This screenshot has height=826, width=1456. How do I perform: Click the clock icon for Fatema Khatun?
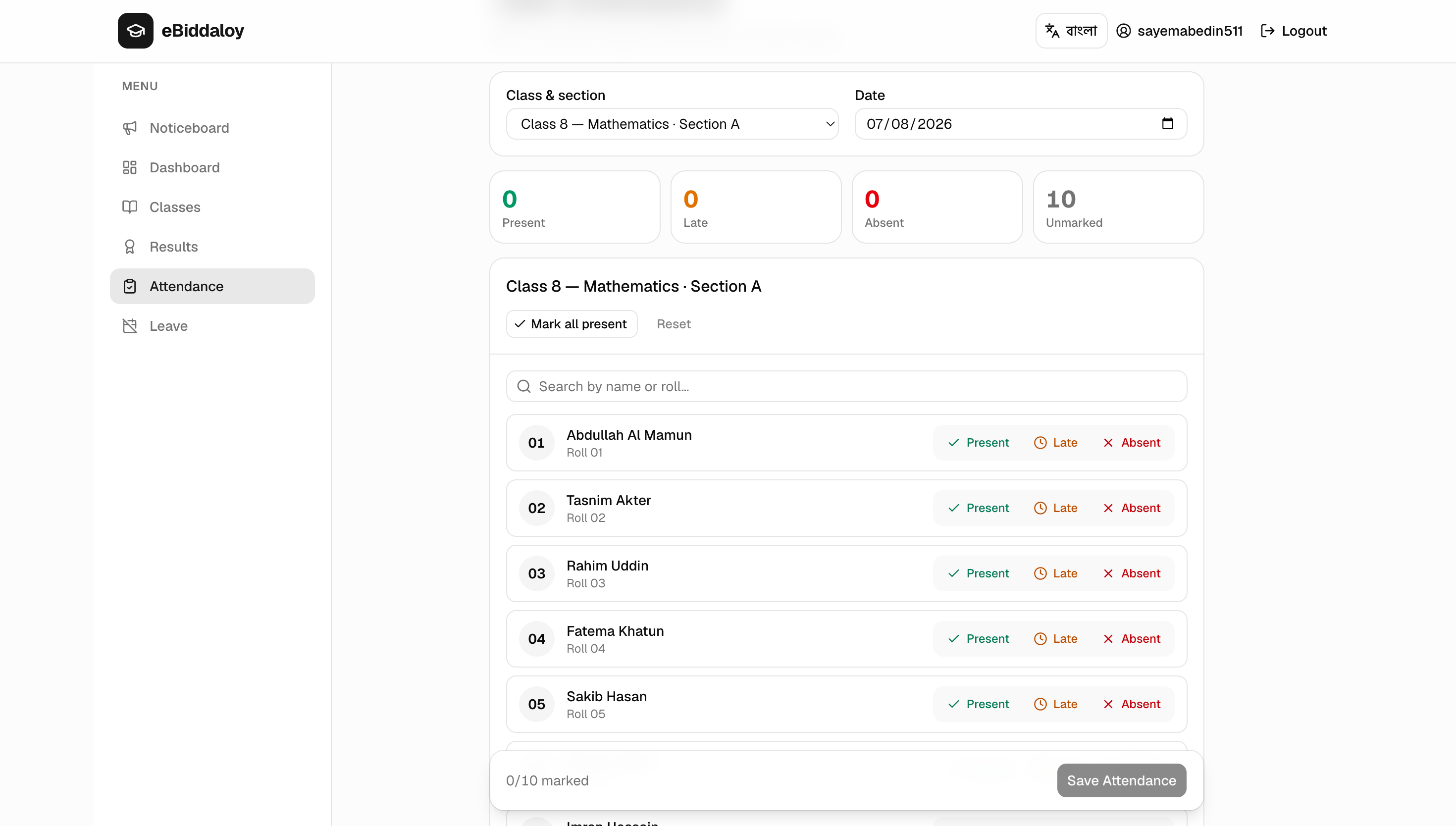[1040, 639]
